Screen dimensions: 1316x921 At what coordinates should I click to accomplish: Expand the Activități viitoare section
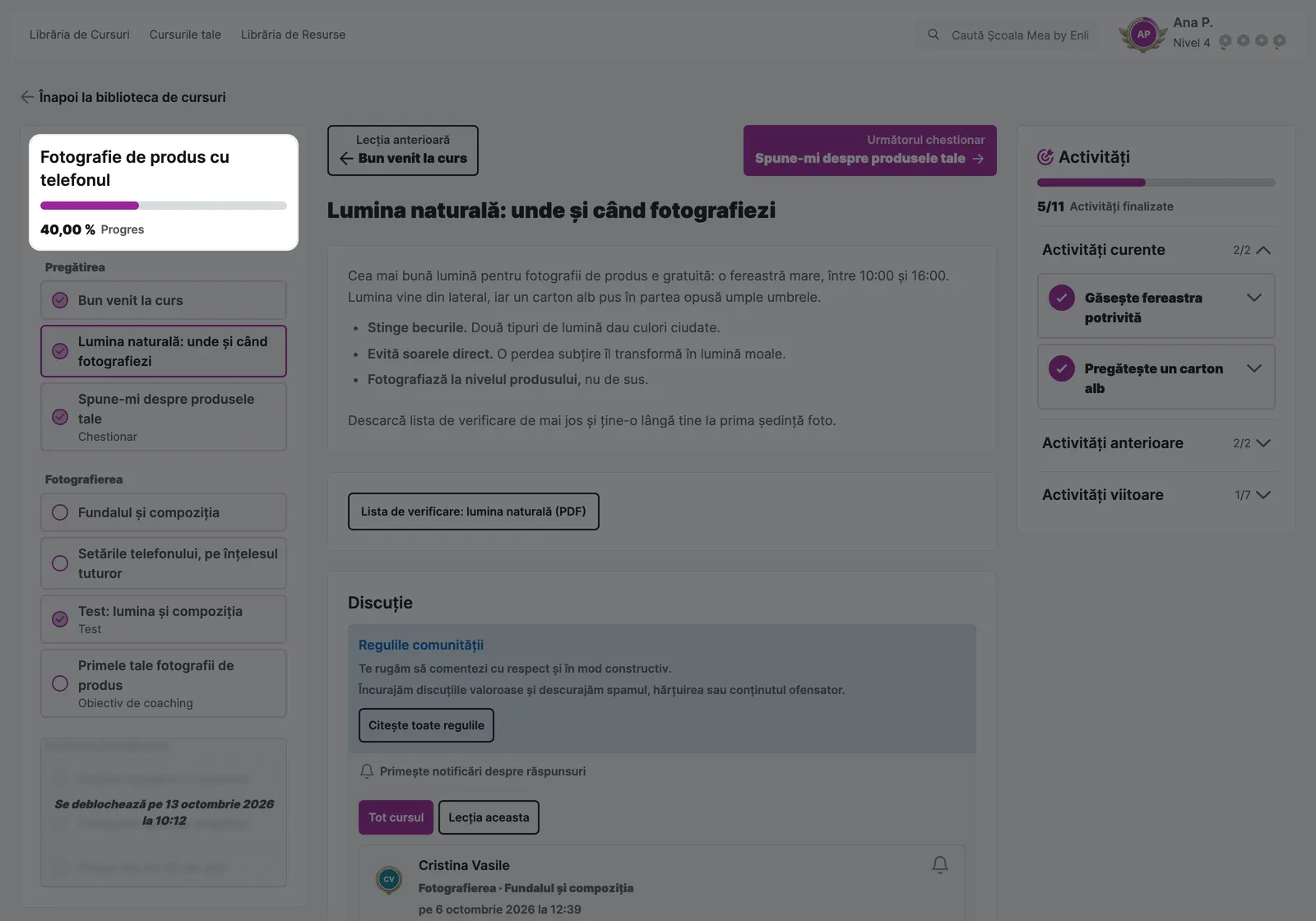point(1263,495)
